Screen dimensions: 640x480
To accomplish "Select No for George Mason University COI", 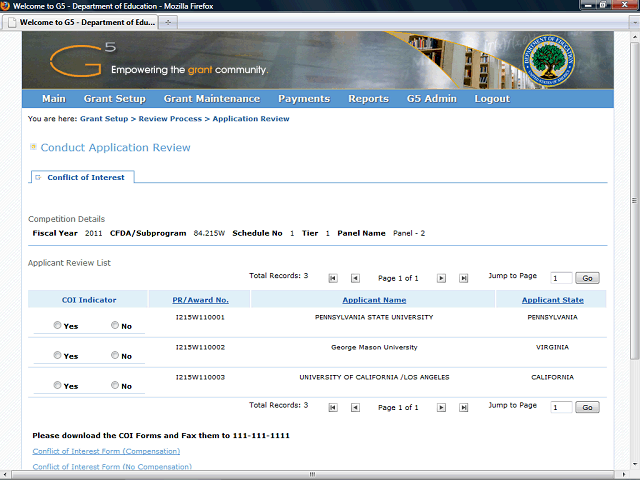I will click(x=115, y=356).
